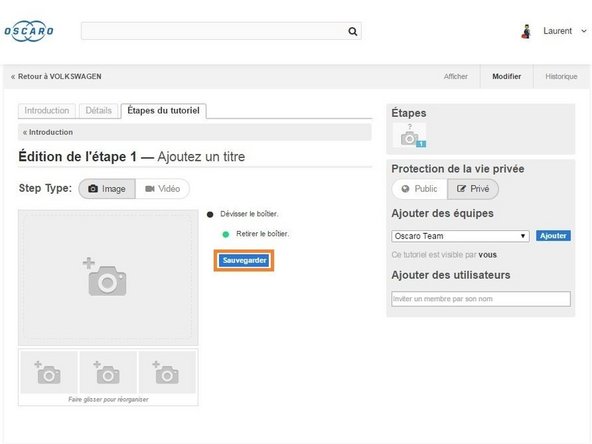
Task: Click the Ajoutez un titre placeholder
Action: click(x=201, y=156)
